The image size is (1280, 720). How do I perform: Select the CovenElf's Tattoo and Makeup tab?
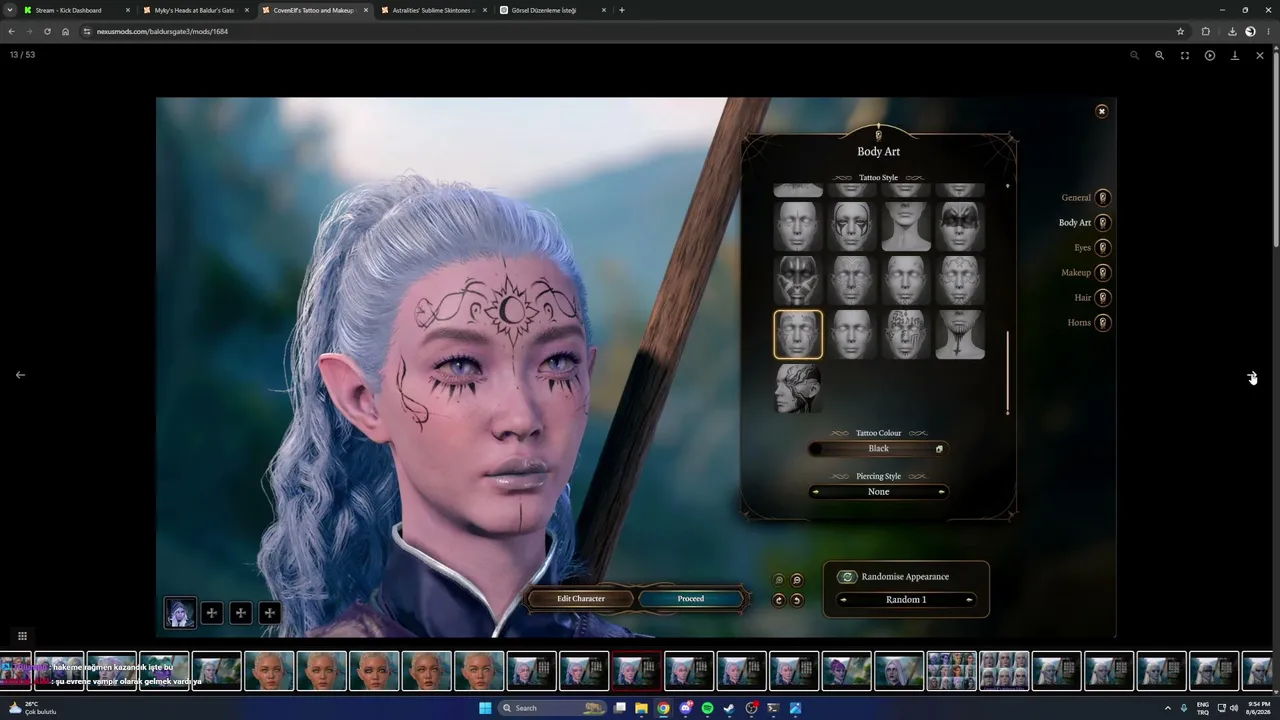(x=315, y=10)
